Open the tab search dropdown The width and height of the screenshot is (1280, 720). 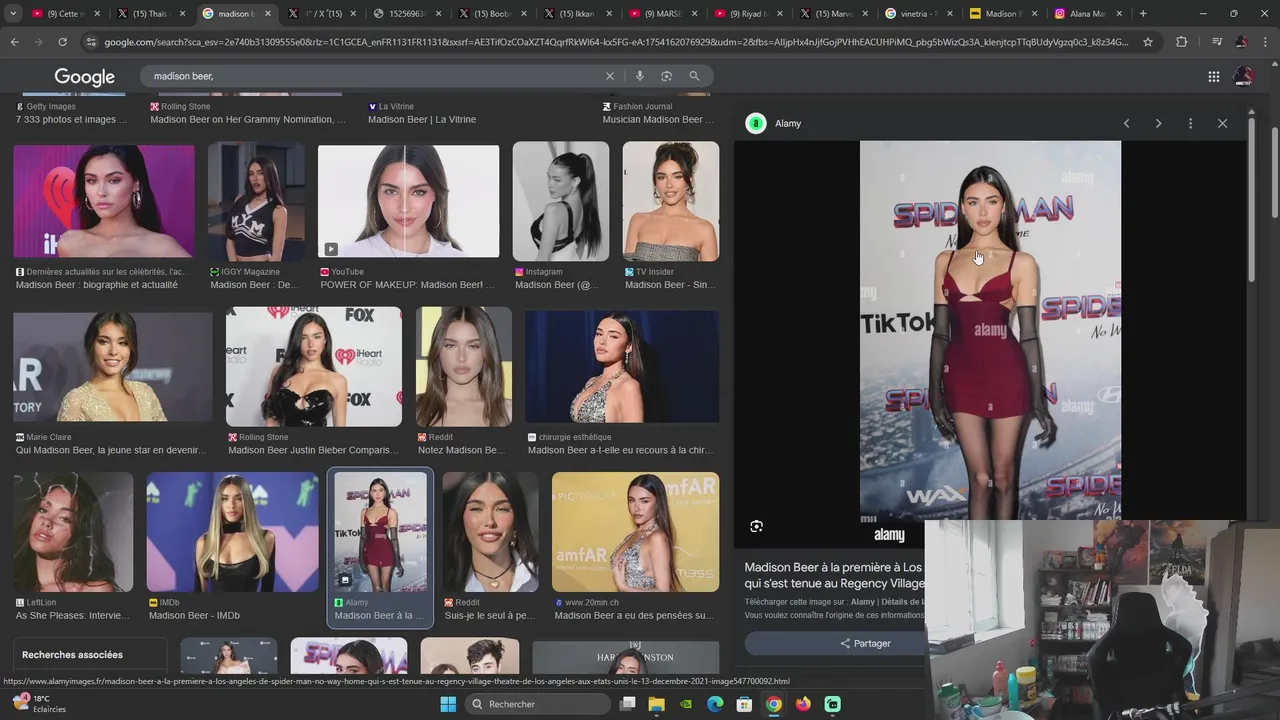(x=13, y=14)
